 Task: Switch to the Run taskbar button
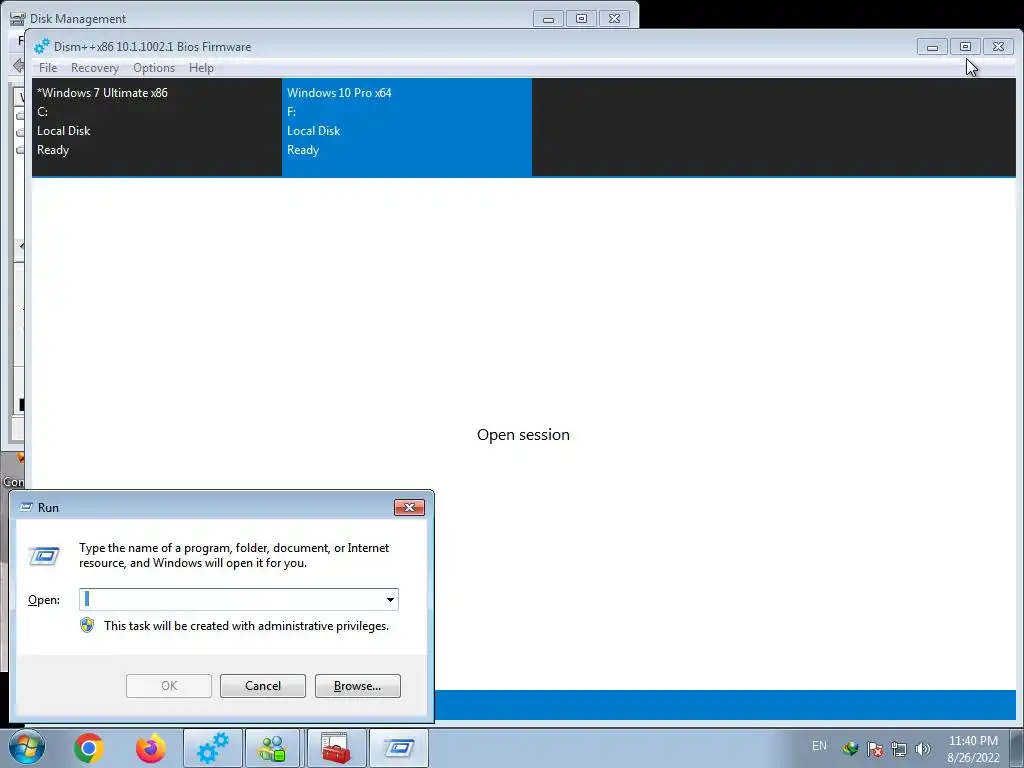[x=398, y=748]
